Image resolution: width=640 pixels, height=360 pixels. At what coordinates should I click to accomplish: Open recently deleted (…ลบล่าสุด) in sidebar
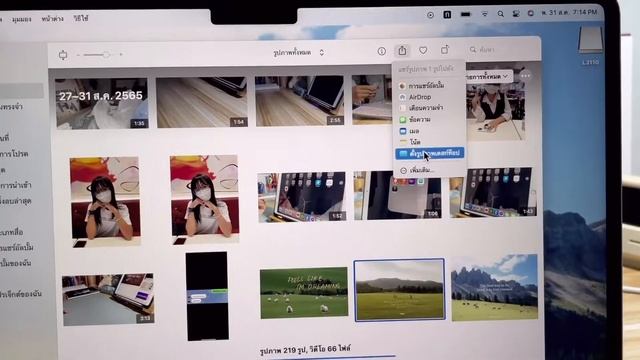[x=16, y=201]
